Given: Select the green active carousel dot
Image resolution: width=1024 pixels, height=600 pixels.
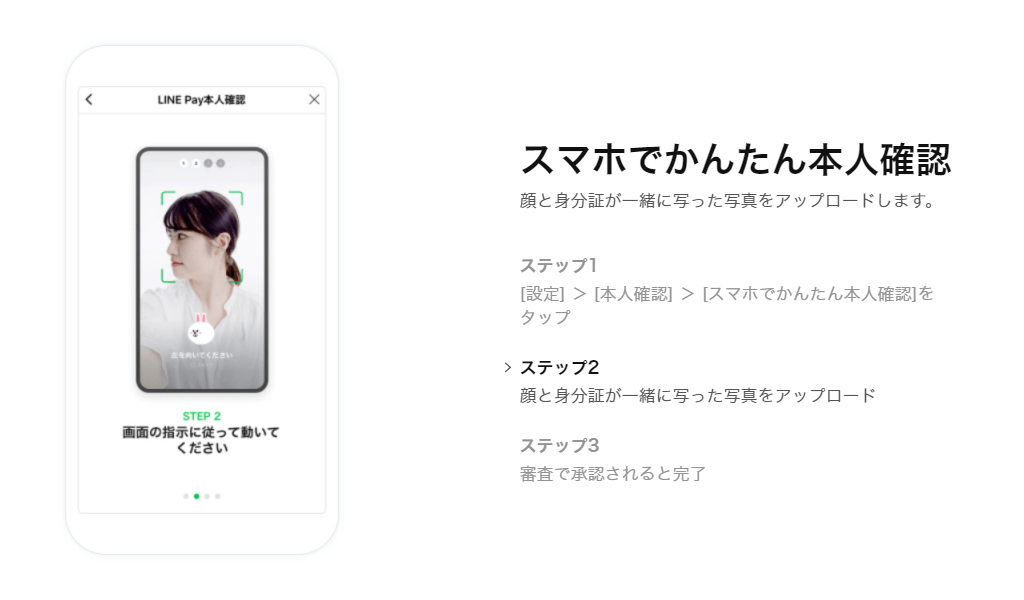Looking at the screenshot, I should point(197,496).
